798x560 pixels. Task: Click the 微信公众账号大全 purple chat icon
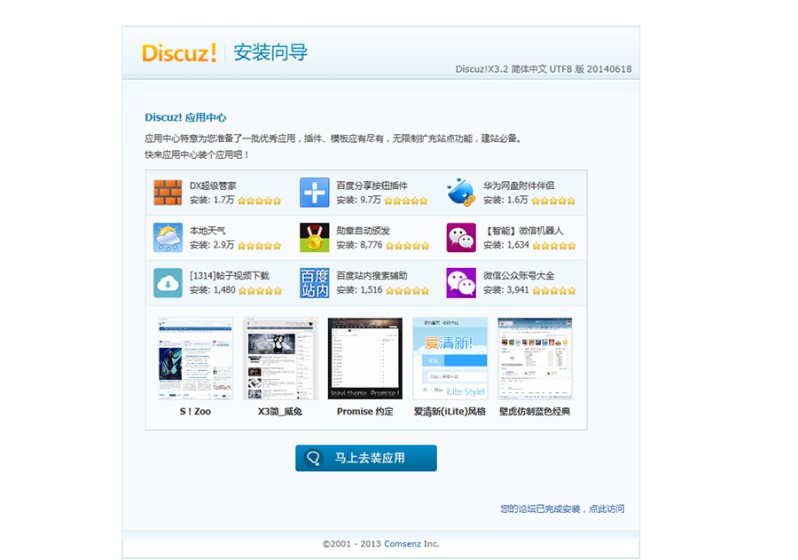pyautogui.click(x=461, y=283)
